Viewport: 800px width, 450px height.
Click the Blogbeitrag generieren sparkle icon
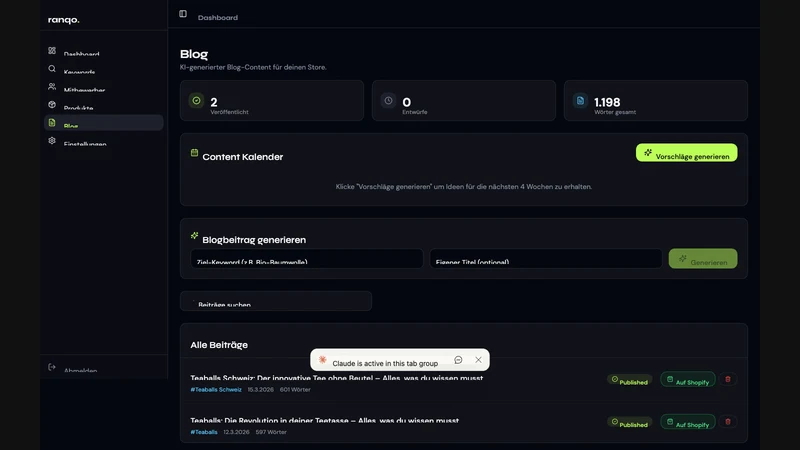(x=194, y=235)
